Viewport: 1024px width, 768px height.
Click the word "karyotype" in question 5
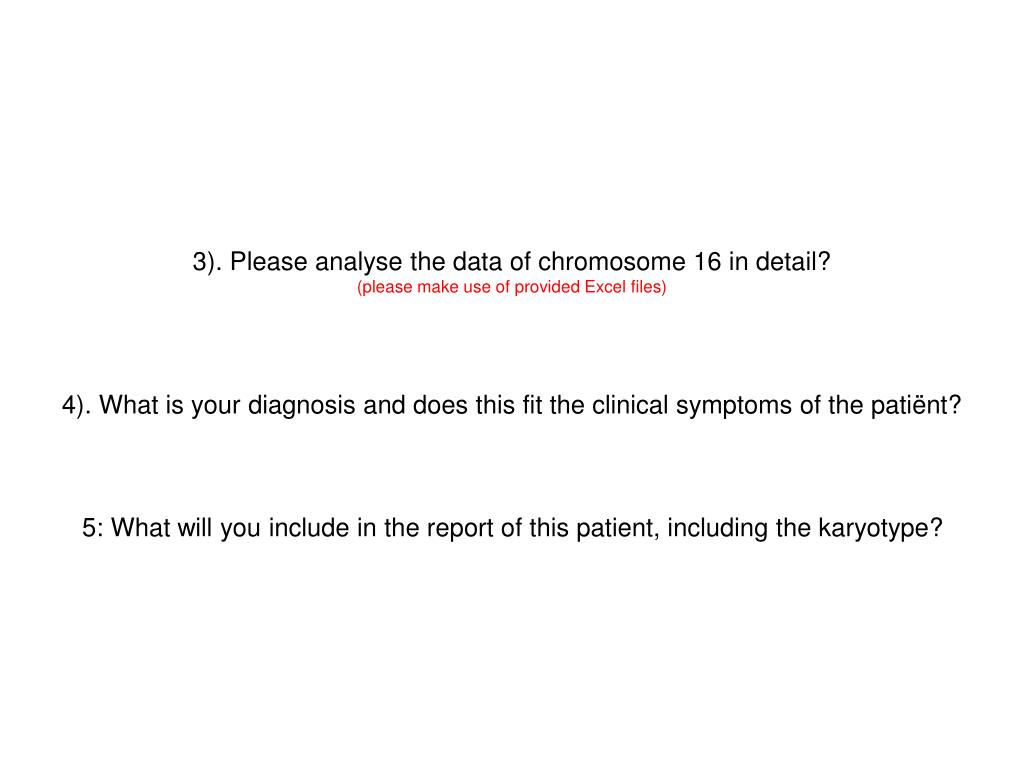[880, 528]
